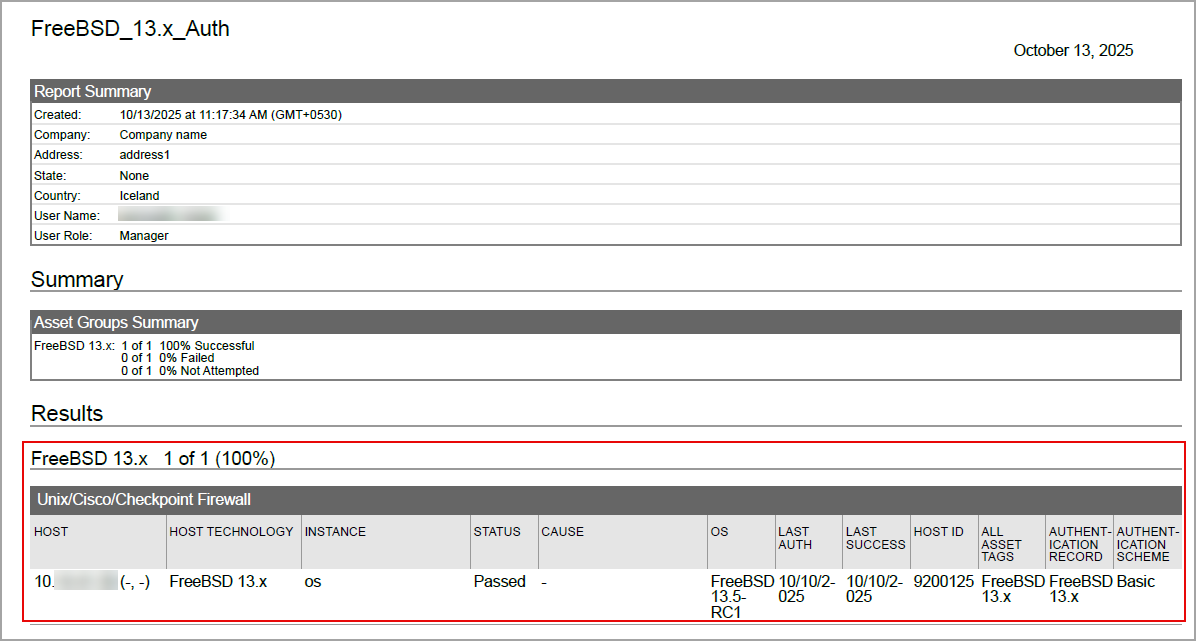The height and width of the screenshot is (641, 1196).
Task: Click the Address: label
Action: tap(59, 155)
